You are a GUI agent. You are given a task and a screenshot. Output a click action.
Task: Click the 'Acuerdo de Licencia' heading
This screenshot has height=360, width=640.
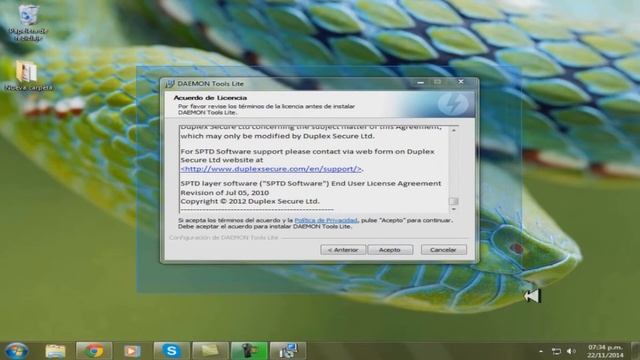210,98
